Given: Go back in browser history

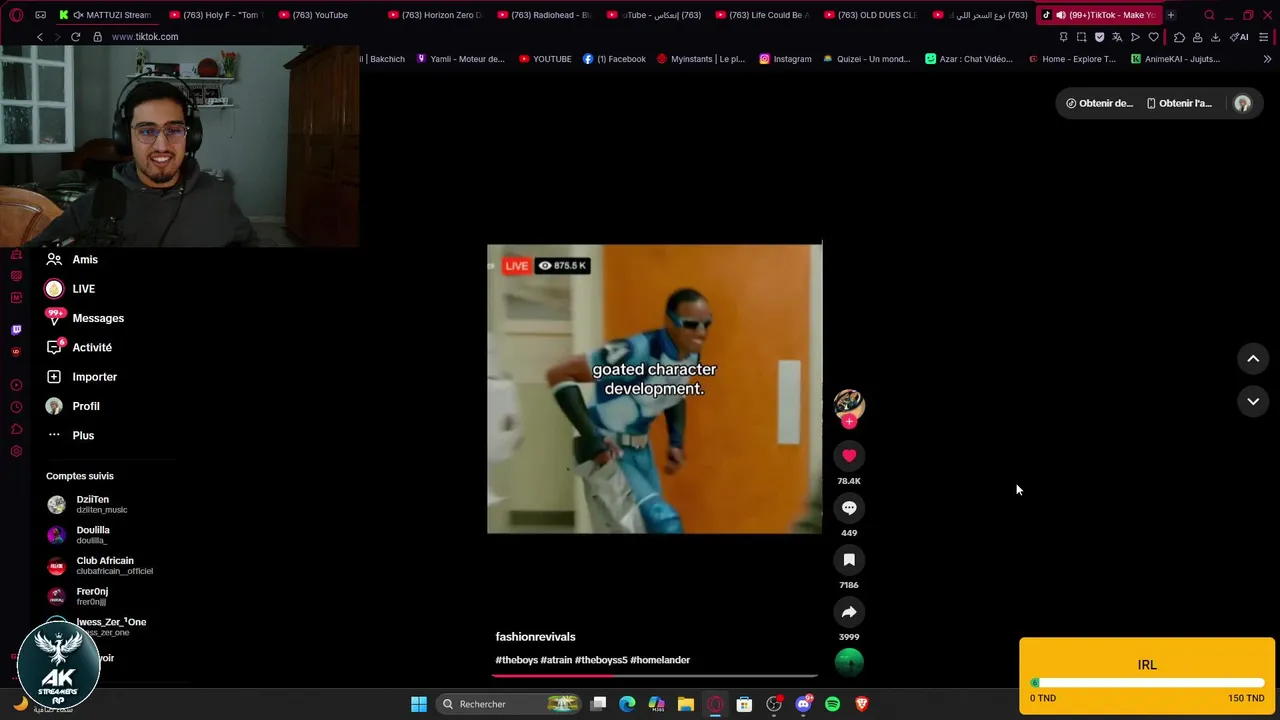Looking at the screenshot, I should pyautogui.click(x=40, y=37).
